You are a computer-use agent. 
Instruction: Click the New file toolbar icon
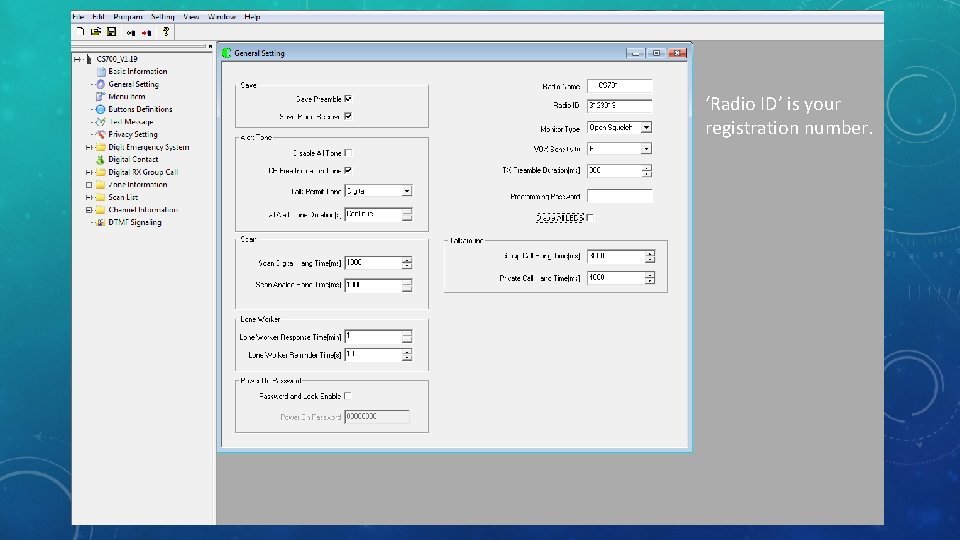pyautogui.click(x=80, y=31)
